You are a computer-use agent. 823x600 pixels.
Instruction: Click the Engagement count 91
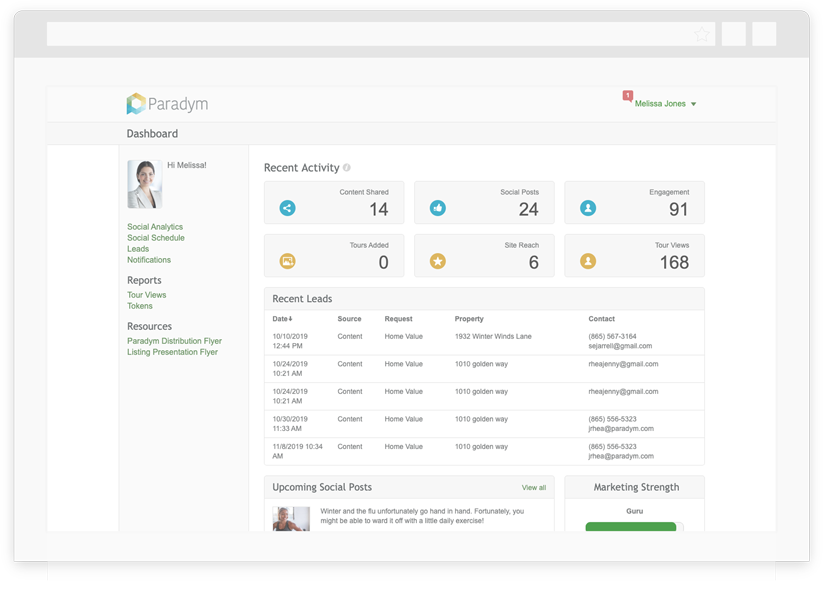tap(679, 209)
